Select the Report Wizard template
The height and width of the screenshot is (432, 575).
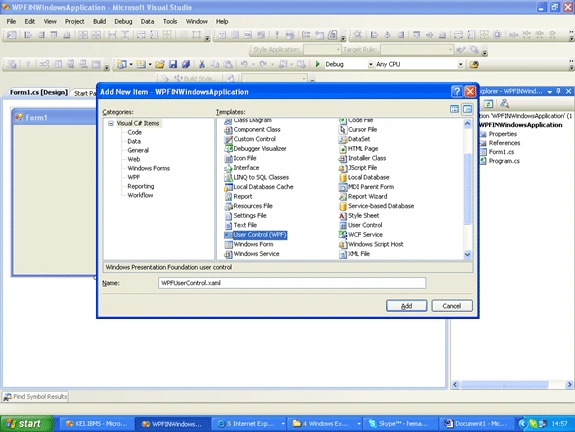(363, 196)
